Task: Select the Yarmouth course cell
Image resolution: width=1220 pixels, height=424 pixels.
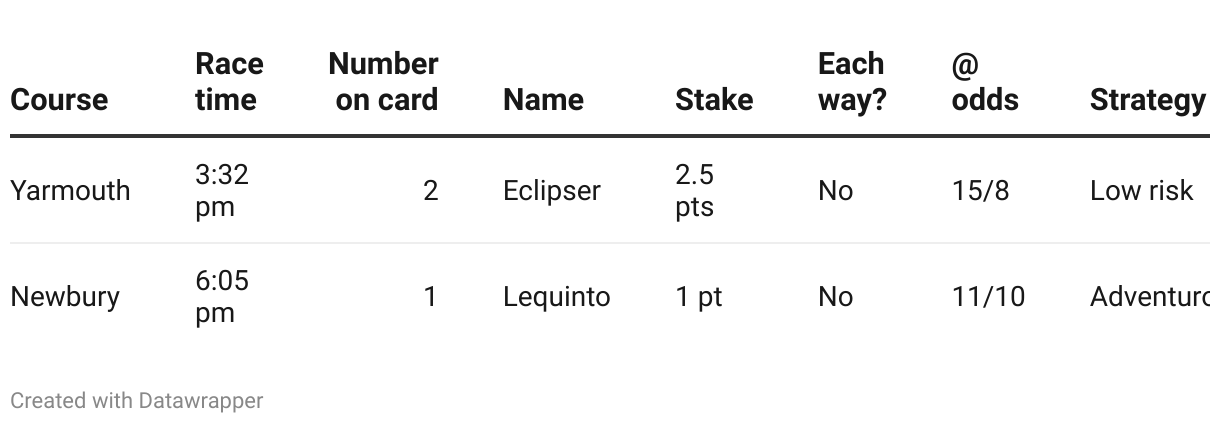Action: (x=70, y=190)
